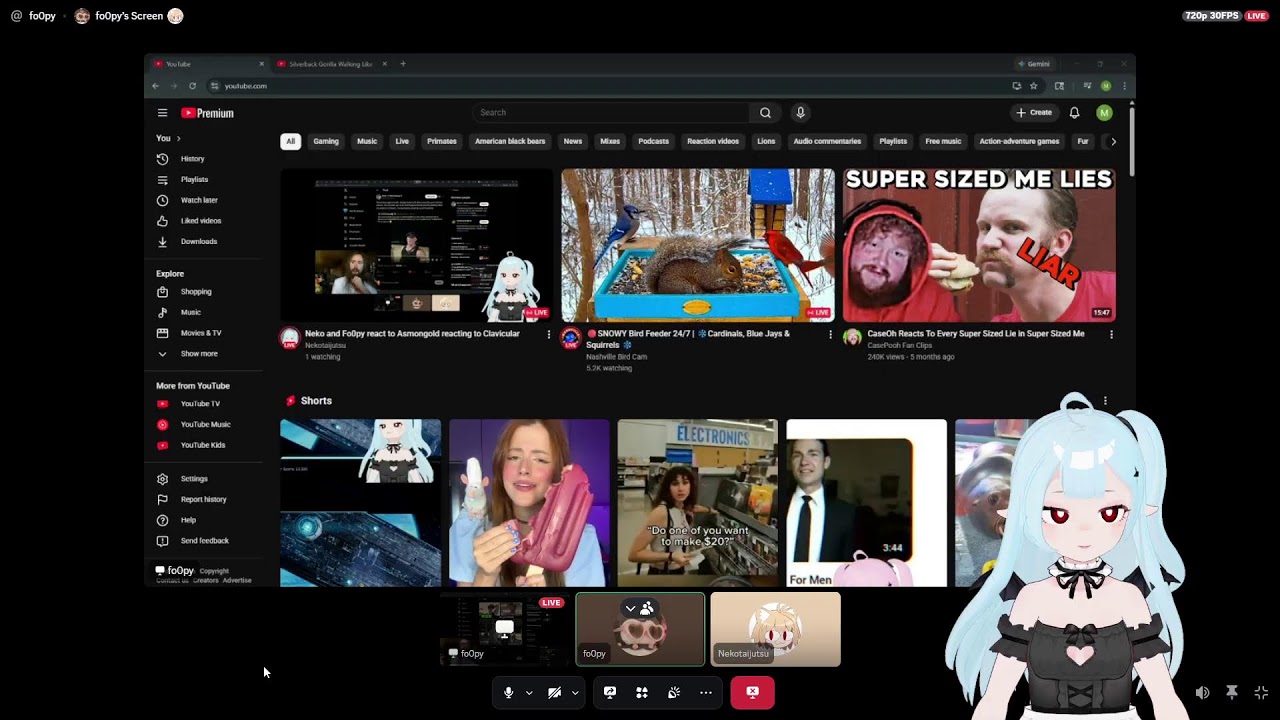
Task: Select the American black bears chip
Action: coord(510,141)
